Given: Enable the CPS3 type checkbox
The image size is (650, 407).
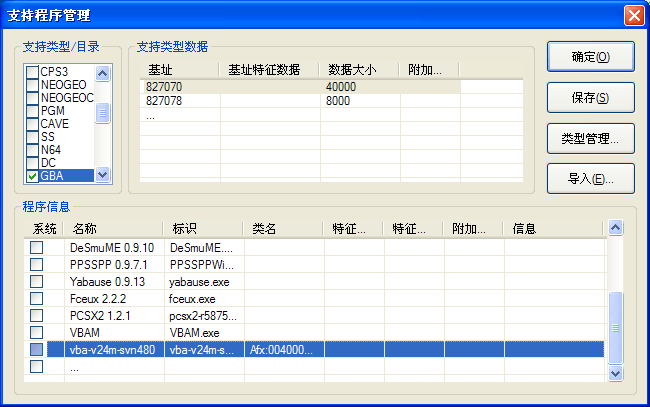Looking at the screenshot, I should pos(33,72).
